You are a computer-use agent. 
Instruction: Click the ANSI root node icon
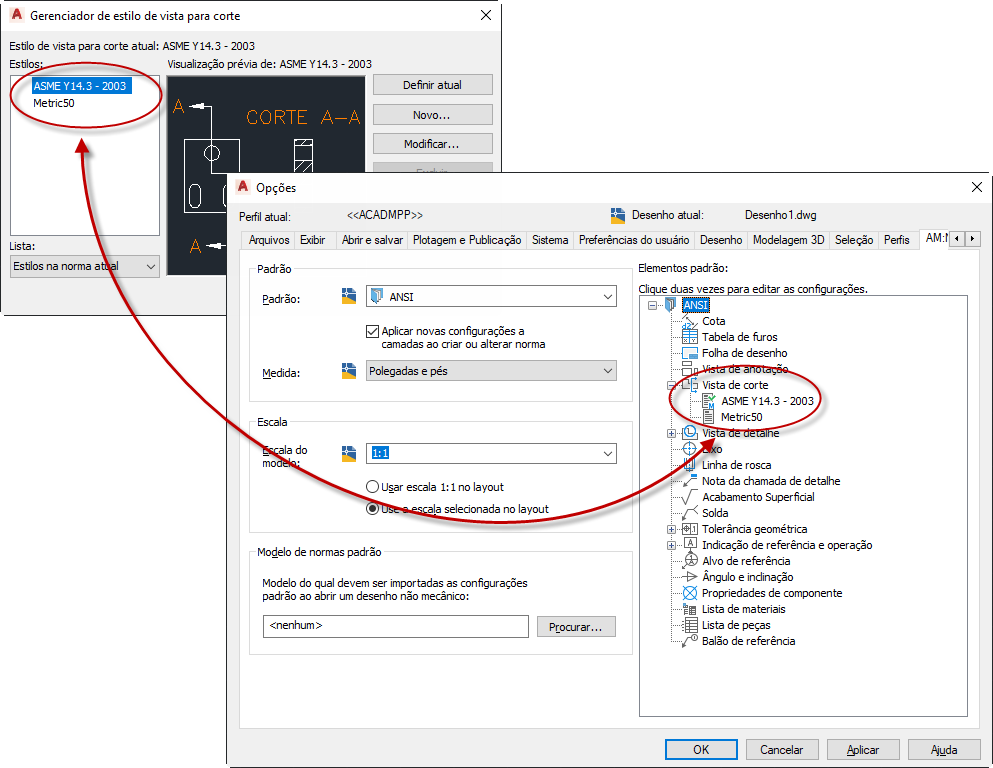[670, 305]
